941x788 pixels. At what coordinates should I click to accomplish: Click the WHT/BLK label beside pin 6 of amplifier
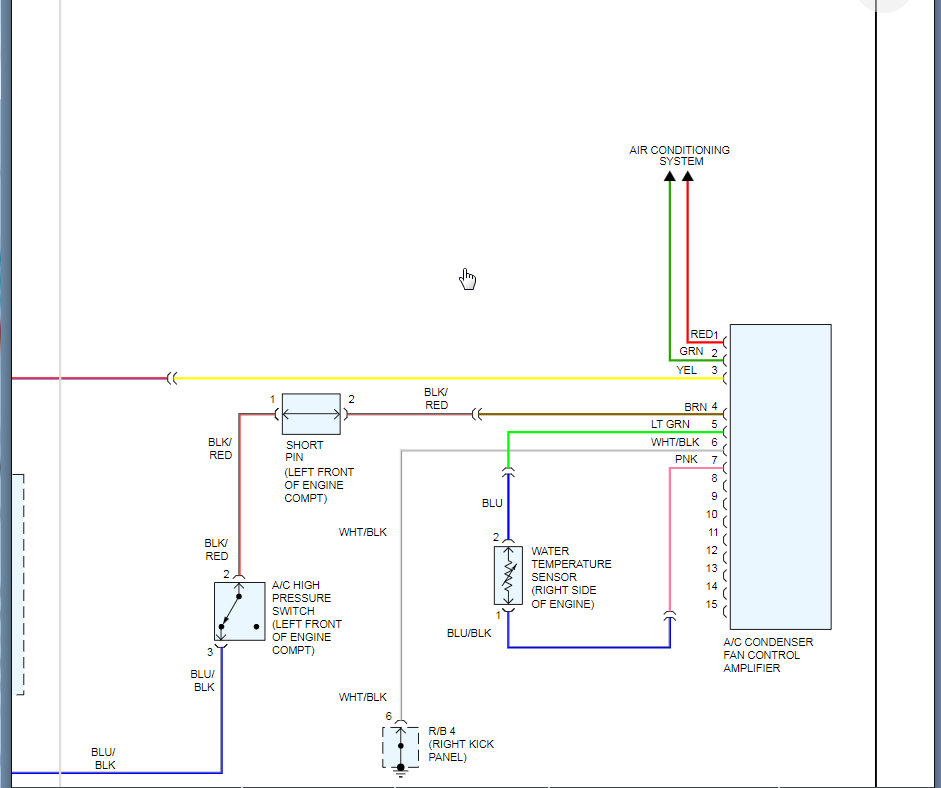(x=675, y=442)
